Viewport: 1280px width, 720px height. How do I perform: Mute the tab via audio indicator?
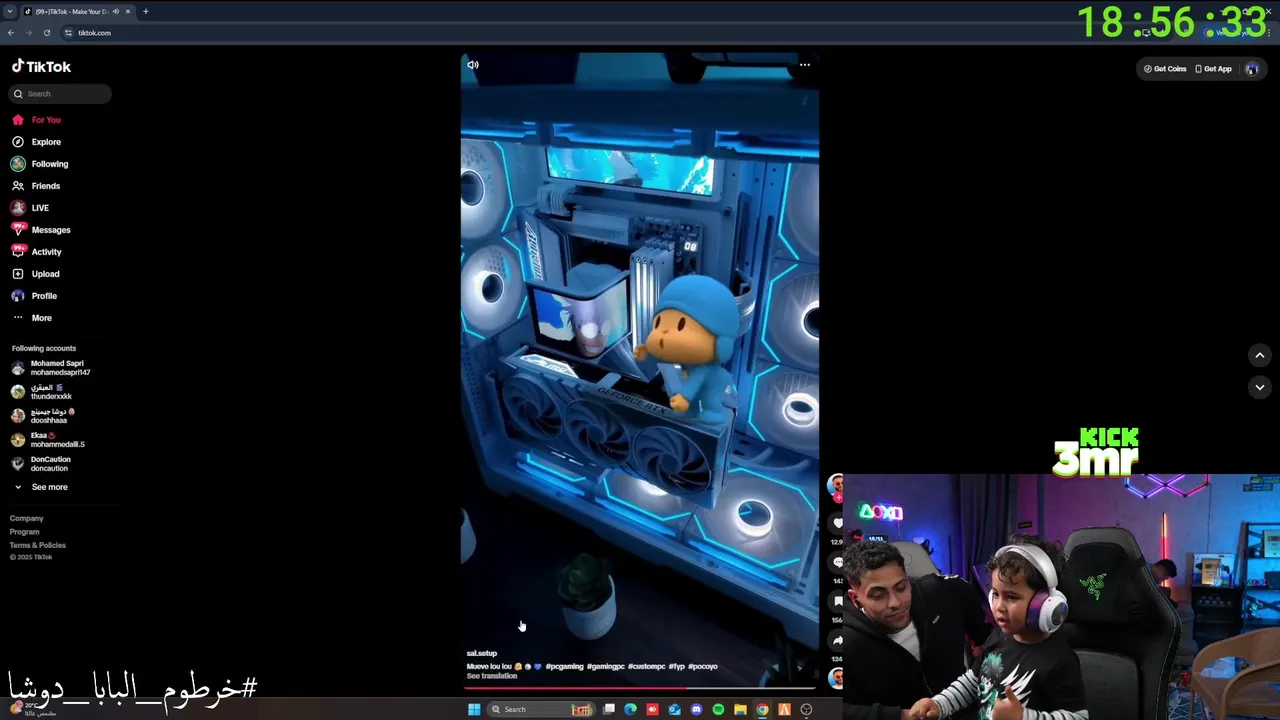click(x=116, y=11)
